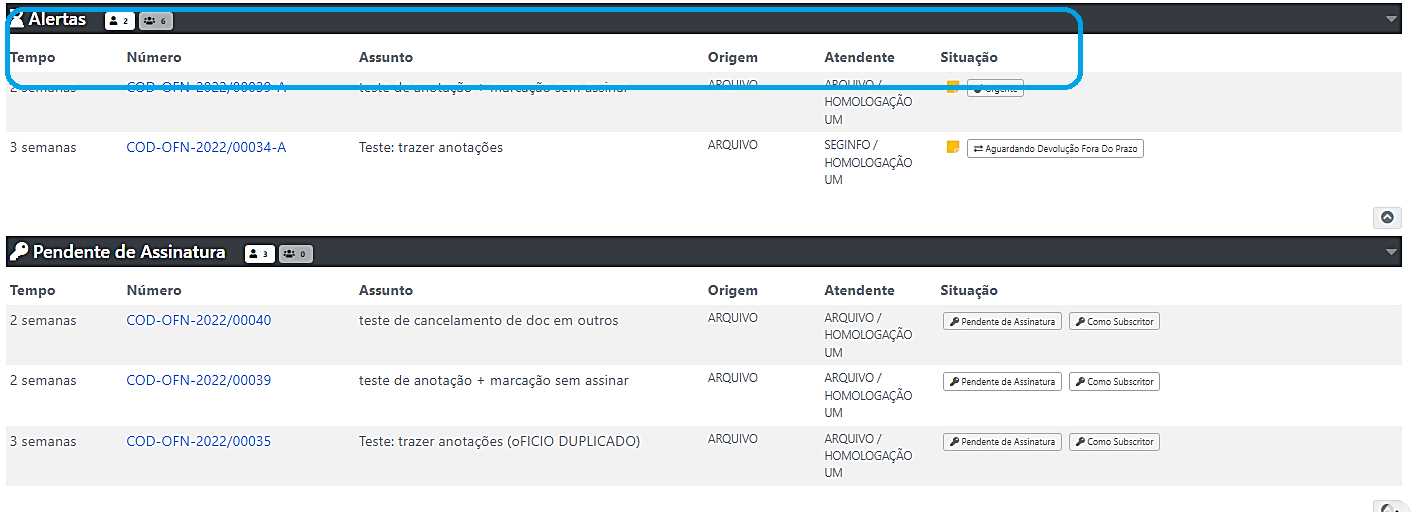Image resolution: width=1415 pixels, height=512 pixels.
Task: Open document COD-OFN-2022/00034-A
Action: coord(206,147)
